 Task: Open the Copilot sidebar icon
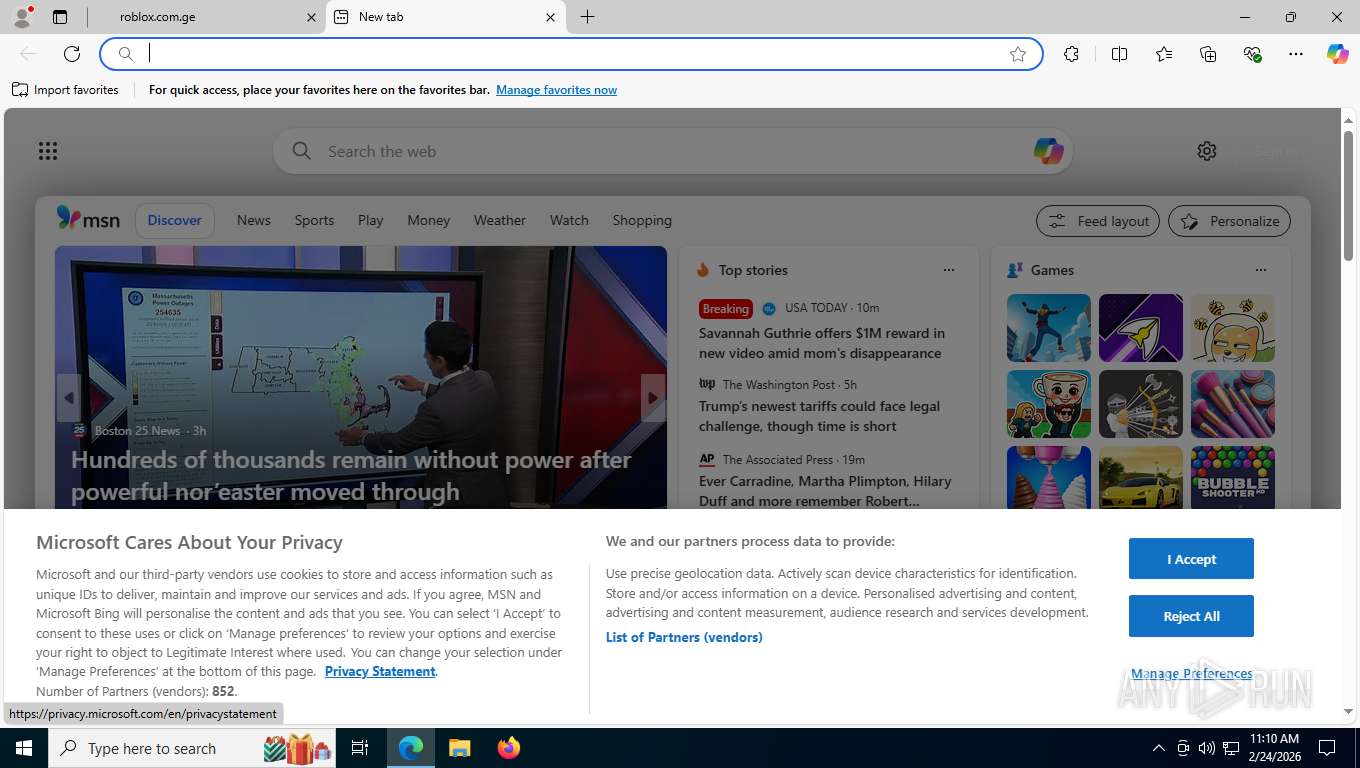[1338, 54]
